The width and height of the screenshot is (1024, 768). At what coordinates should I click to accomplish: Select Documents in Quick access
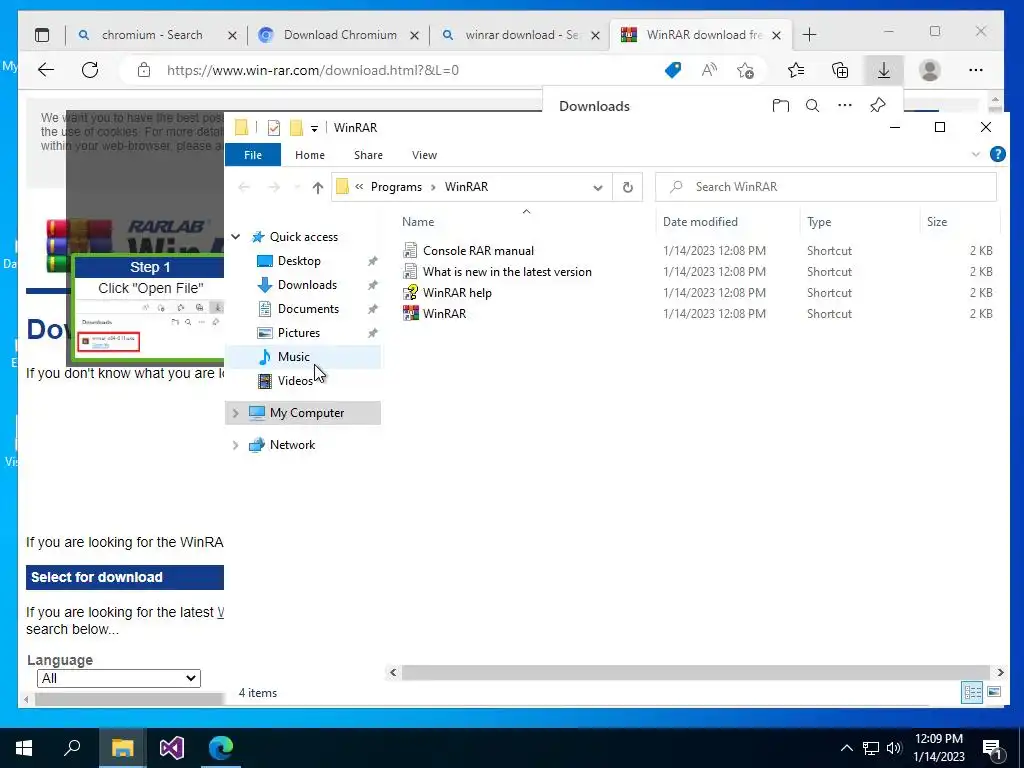(x=308, y=309)
